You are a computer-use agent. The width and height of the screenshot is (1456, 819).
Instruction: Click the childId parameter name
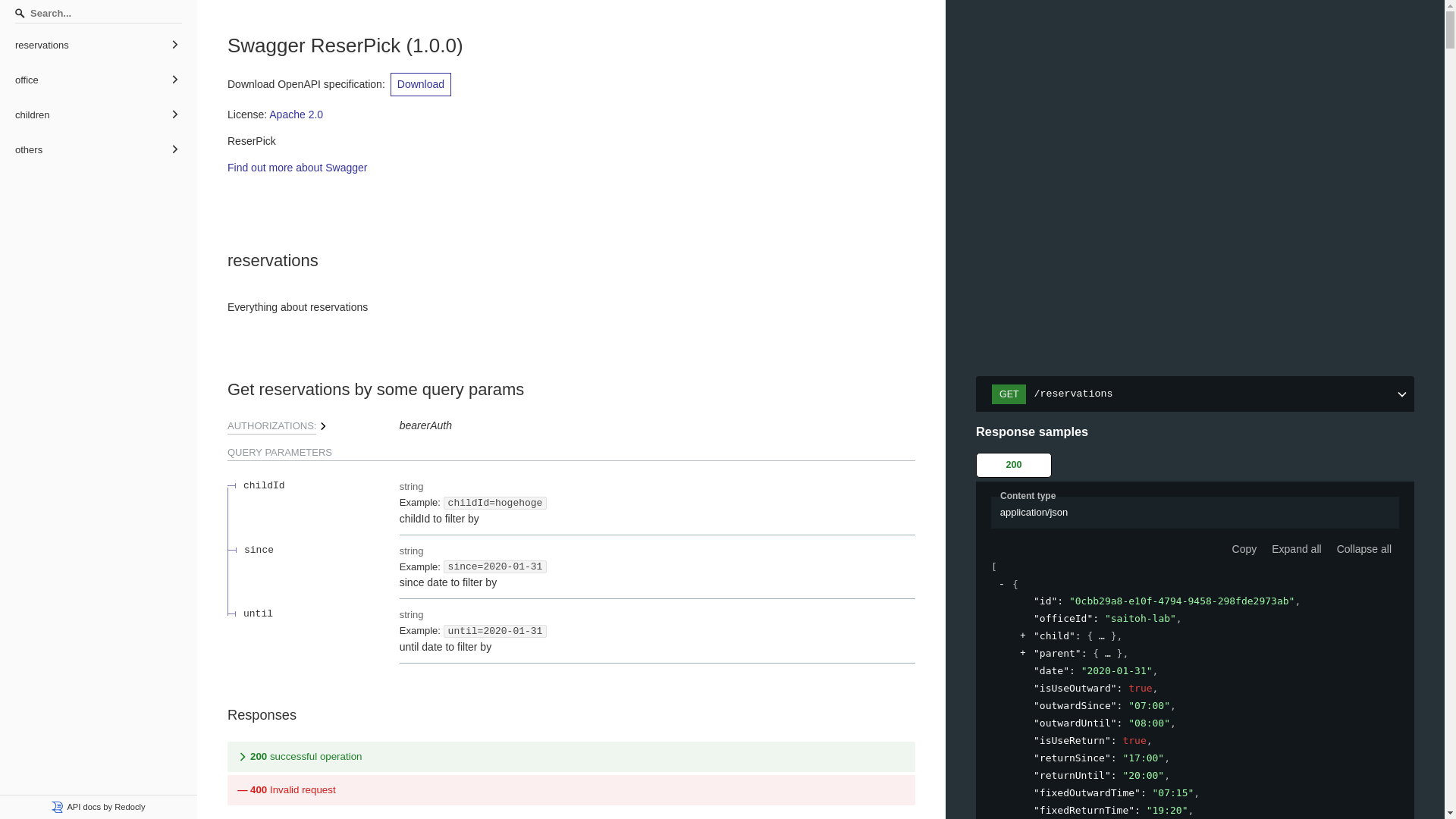pyautogui.click(x=264, y=485)
